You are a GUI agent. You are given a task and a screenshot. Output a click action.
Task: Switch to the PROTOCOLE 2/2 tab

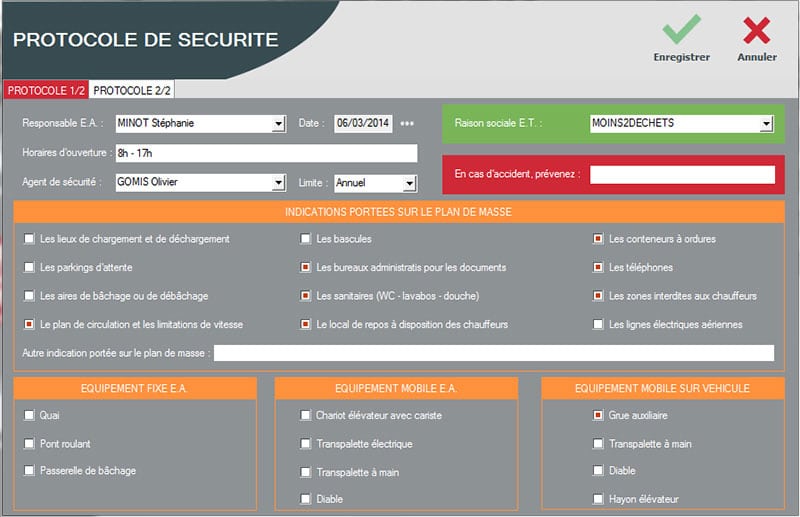pos(132,90)
